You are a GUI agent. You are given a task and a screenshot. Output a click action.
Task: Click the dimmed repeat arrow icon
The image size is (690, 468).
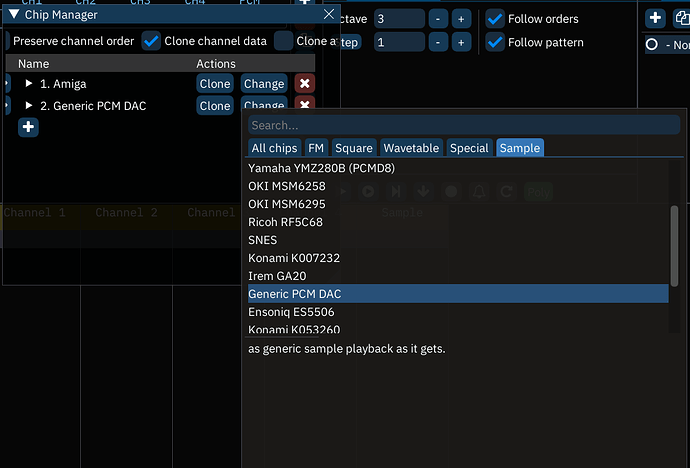coord(506,191)
